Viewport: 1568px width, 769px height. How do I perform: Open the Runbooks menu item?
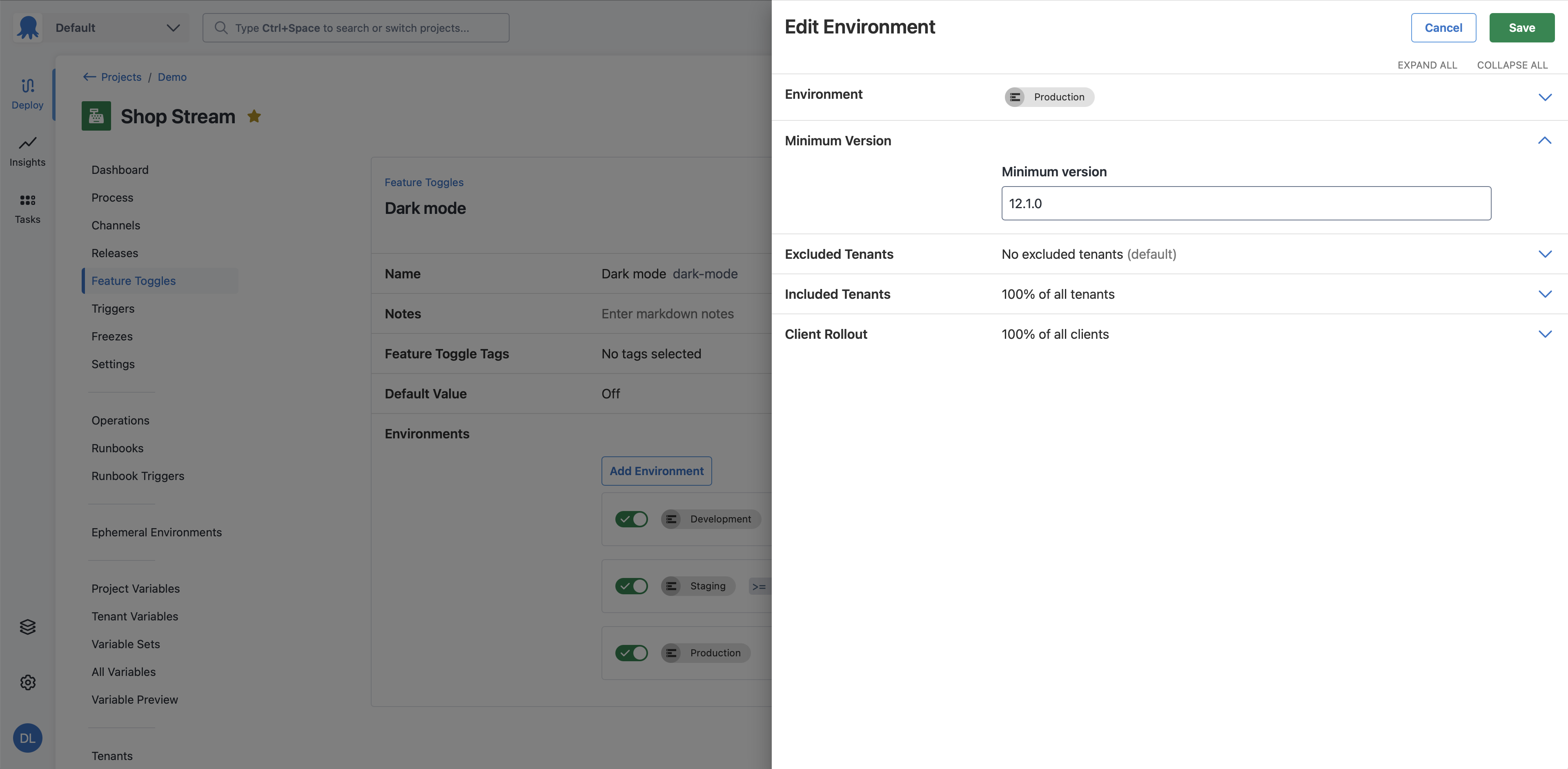click(x=118, y=449)
